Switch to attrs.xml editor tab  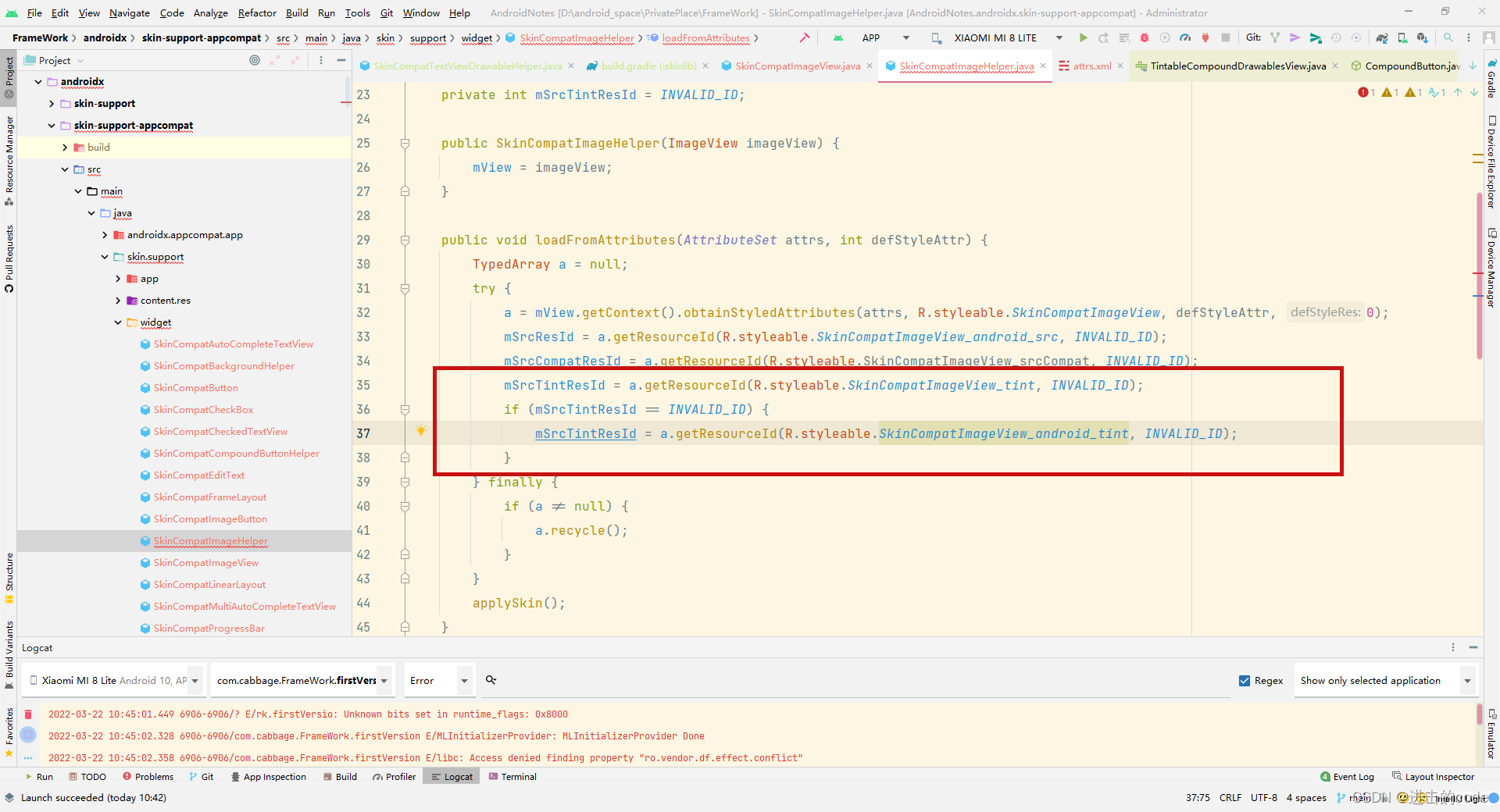pos(1091,66)
